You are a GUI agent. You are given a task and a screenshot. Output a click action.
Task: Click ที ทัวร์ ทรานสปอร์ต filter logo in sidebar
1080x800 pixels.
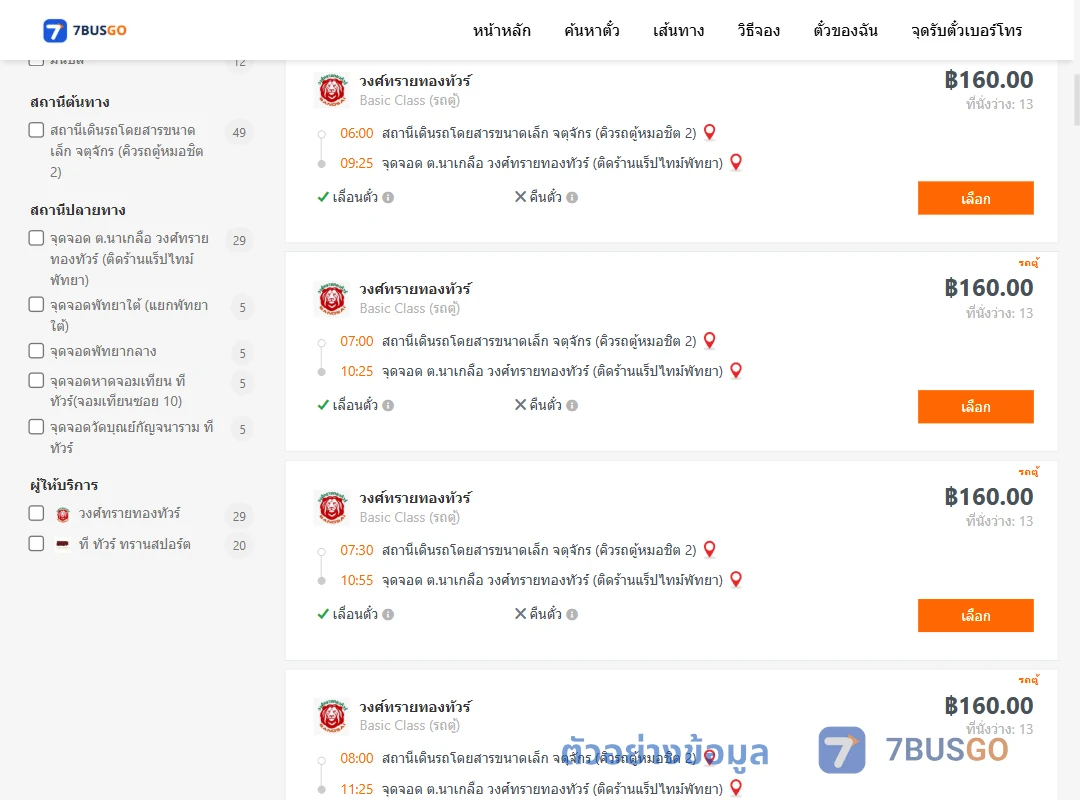[63, 544]
